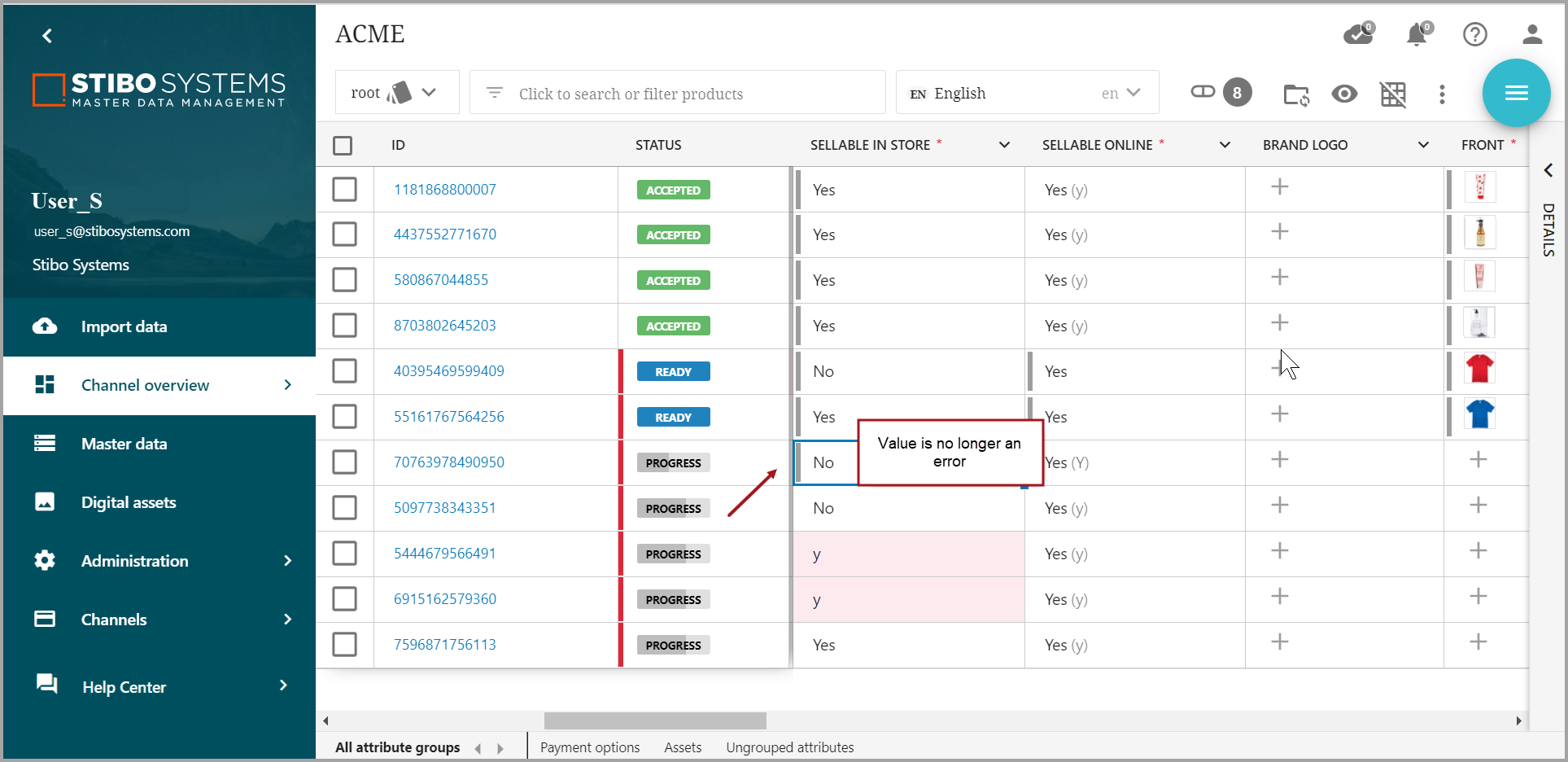The height and width of the screenshot is (762, 1568).
Task: Click the cloud sync status icon
Action: [x=1357, y=34]
